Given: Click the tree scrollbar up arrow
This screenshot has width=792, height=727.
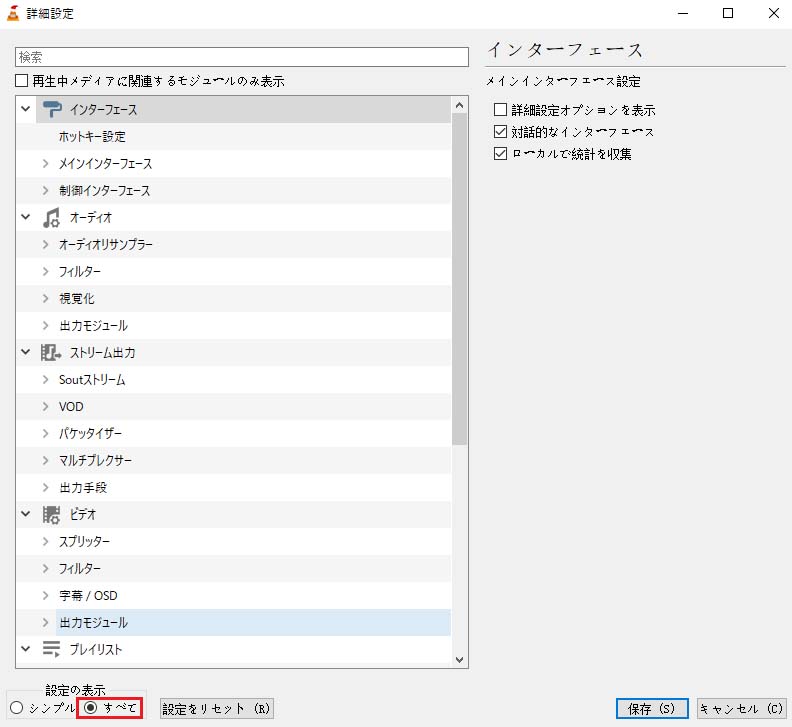Looking at the screenshot, I should pos(459,105).
